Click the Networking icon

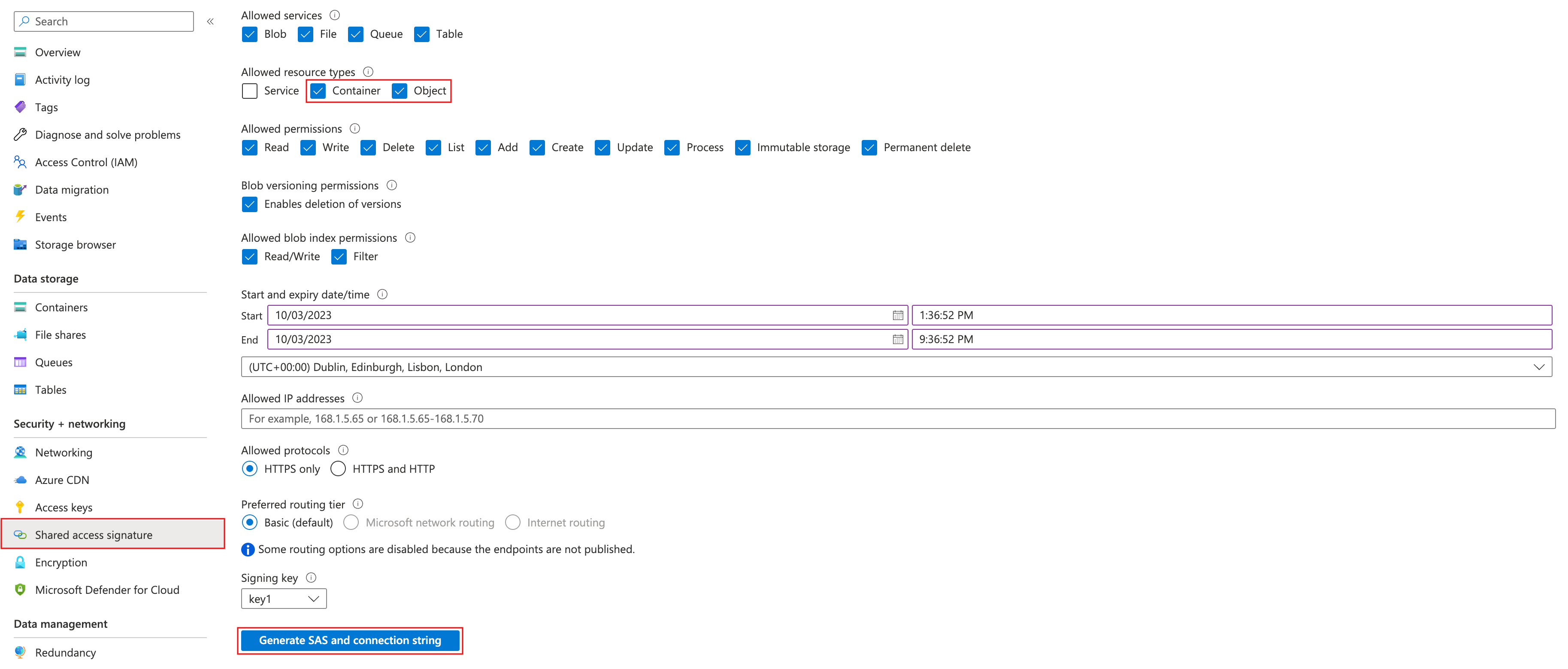click(20, 452)
